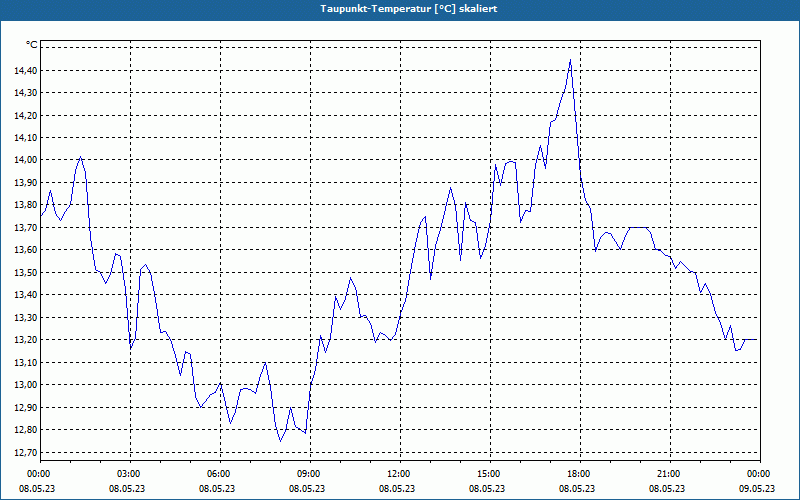Select the 13,50 y-axis label
This screenshot has height=500, width=800.
24,272
